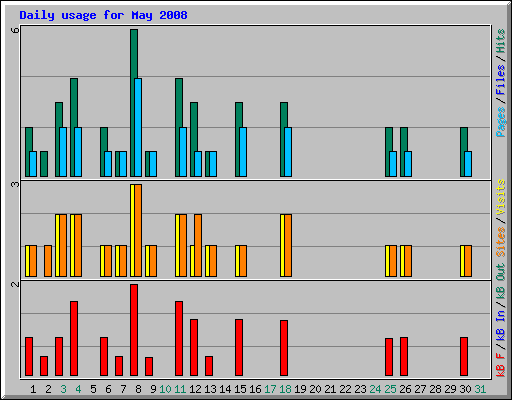
Task: Click the 'Daily usage for May 2008' title
Action: tap(103, 15)
